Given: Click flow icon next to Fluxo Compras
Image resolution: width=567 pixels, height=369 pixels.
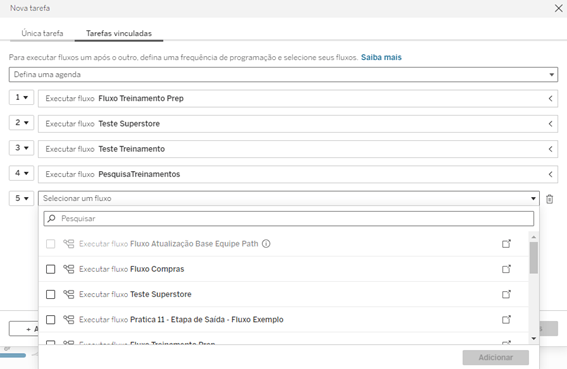Looking at the screenshot, I should point(69,269).
